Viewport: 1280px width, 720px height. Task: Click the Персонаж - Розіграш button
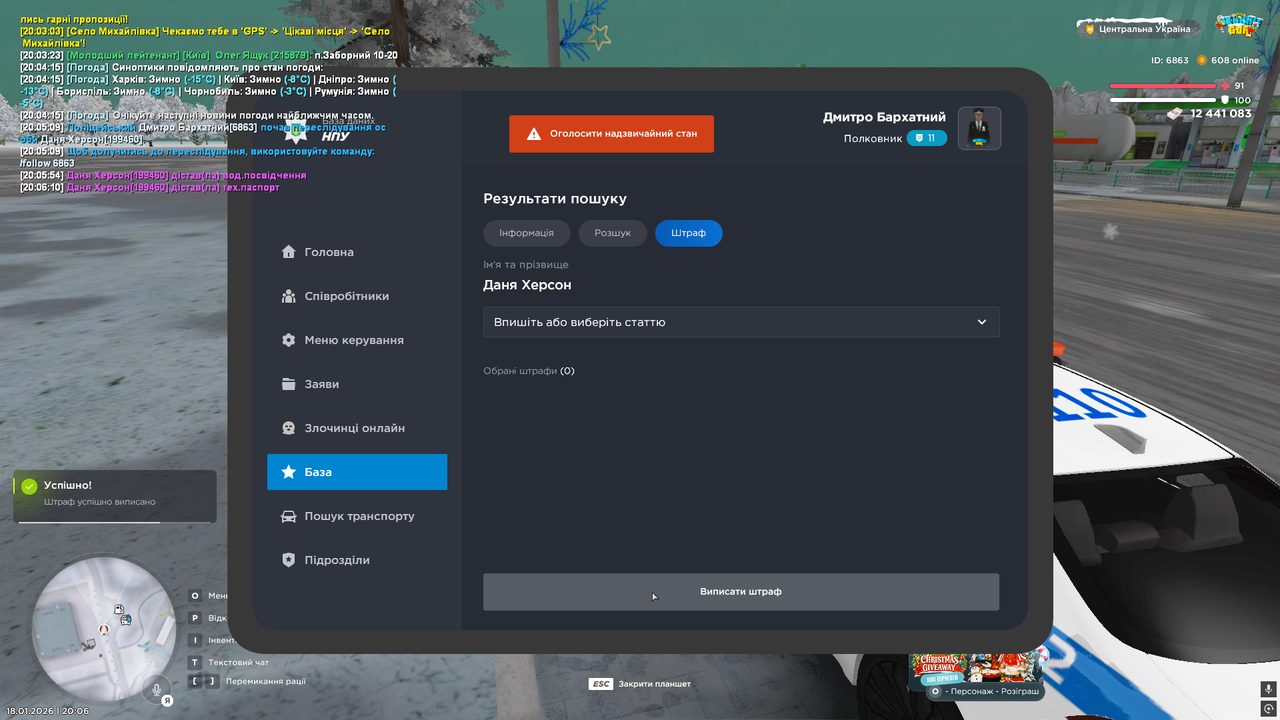coord(985,692)
